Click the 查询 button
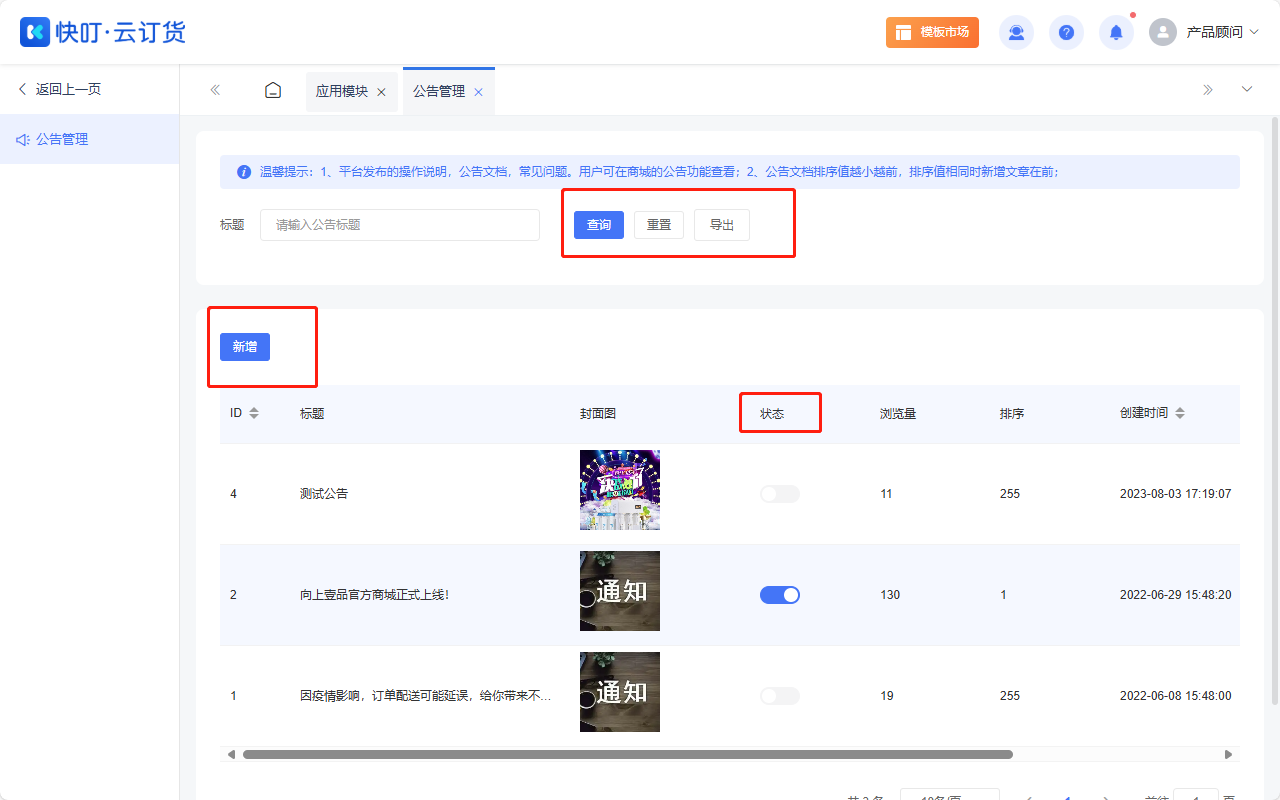 [x=599, y=225]
